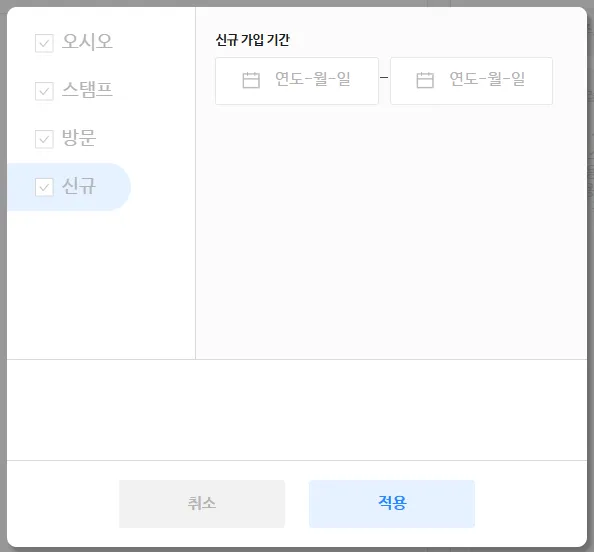Apply the filter with 적용 button

392,504
